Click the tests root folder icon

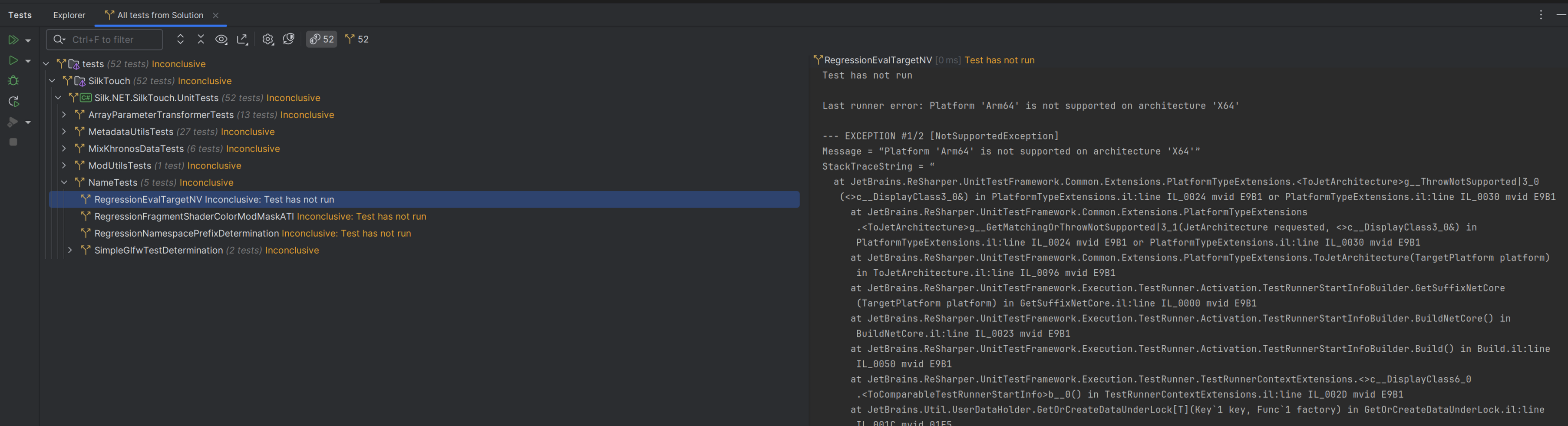74,65
